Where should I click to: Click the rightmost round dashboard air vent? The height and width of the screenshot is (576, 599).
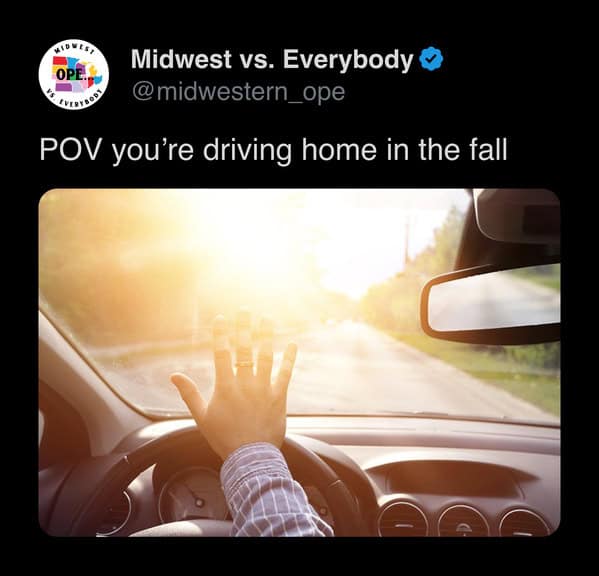526,521
